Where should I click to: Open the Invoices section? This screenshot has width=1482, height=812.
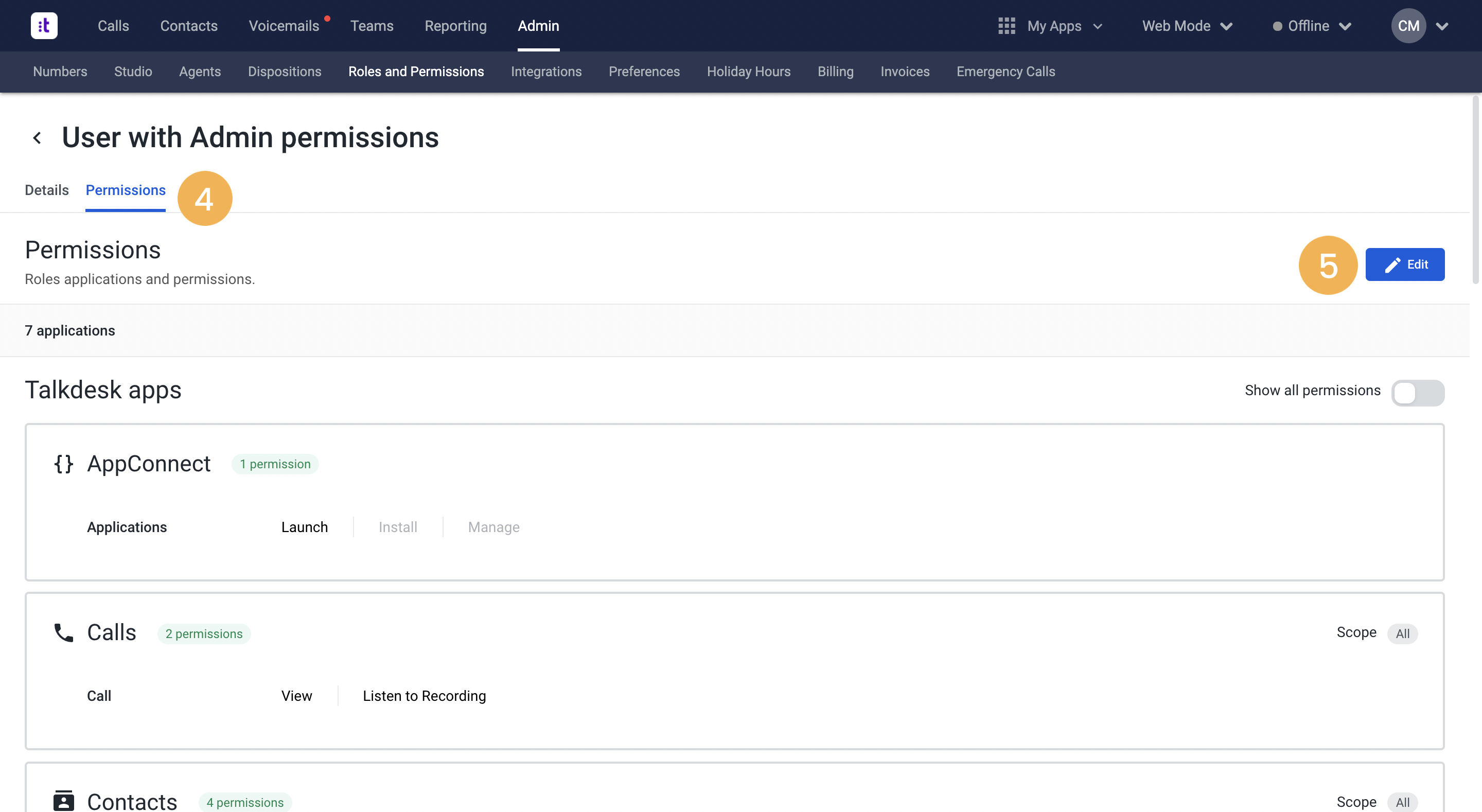(x=905, y=72)
